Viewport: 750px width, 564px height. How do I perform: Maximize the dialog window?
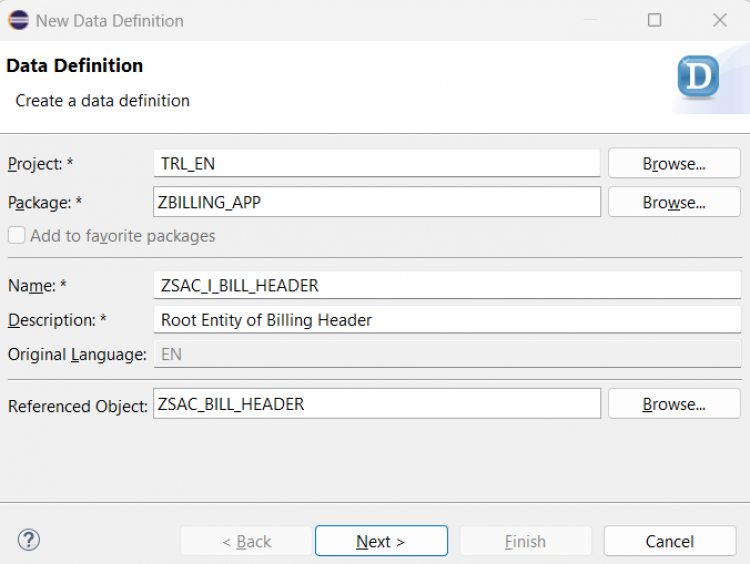tap(655, 20)
